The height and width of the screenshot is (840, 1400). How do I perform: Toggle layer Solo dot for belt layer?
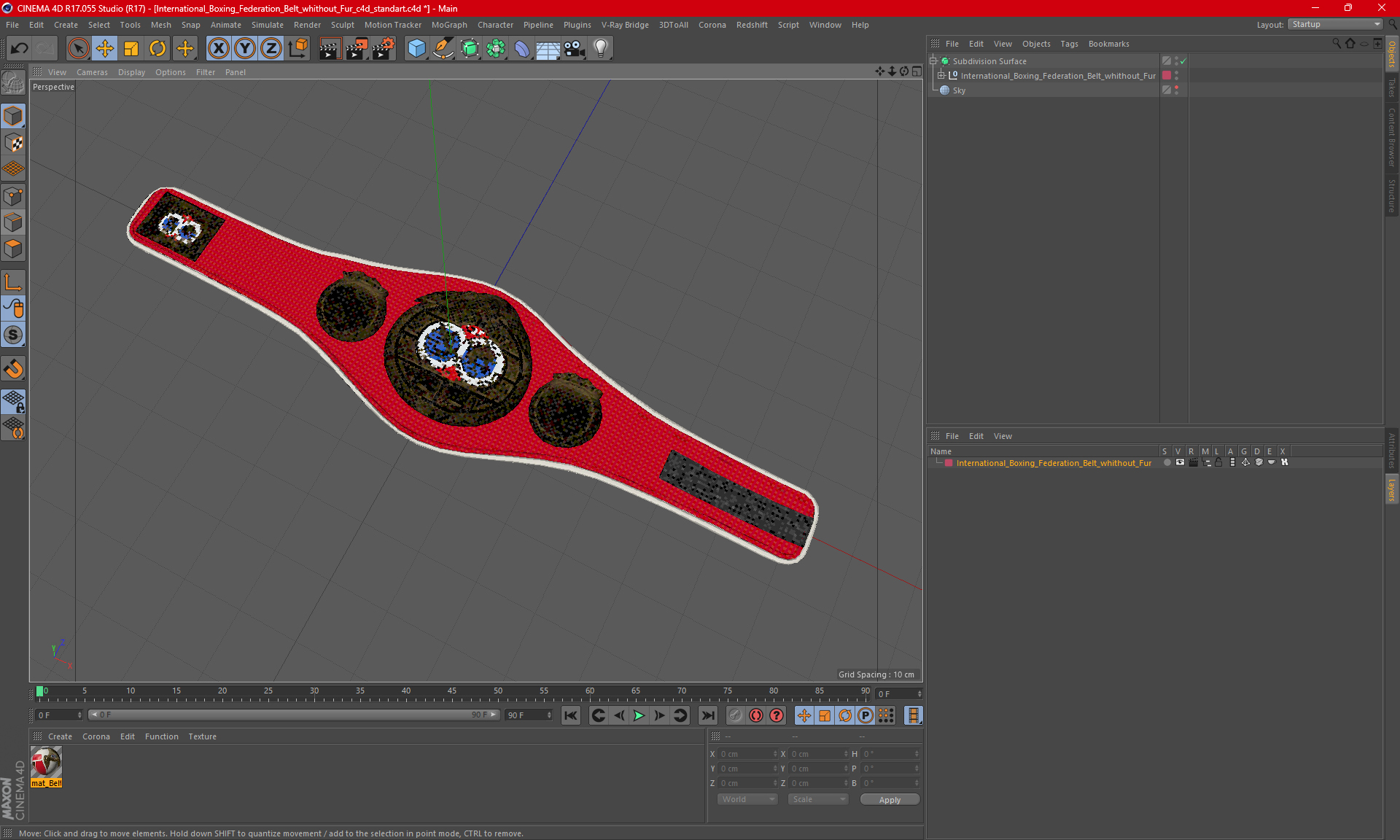(x=1167, y=462)
